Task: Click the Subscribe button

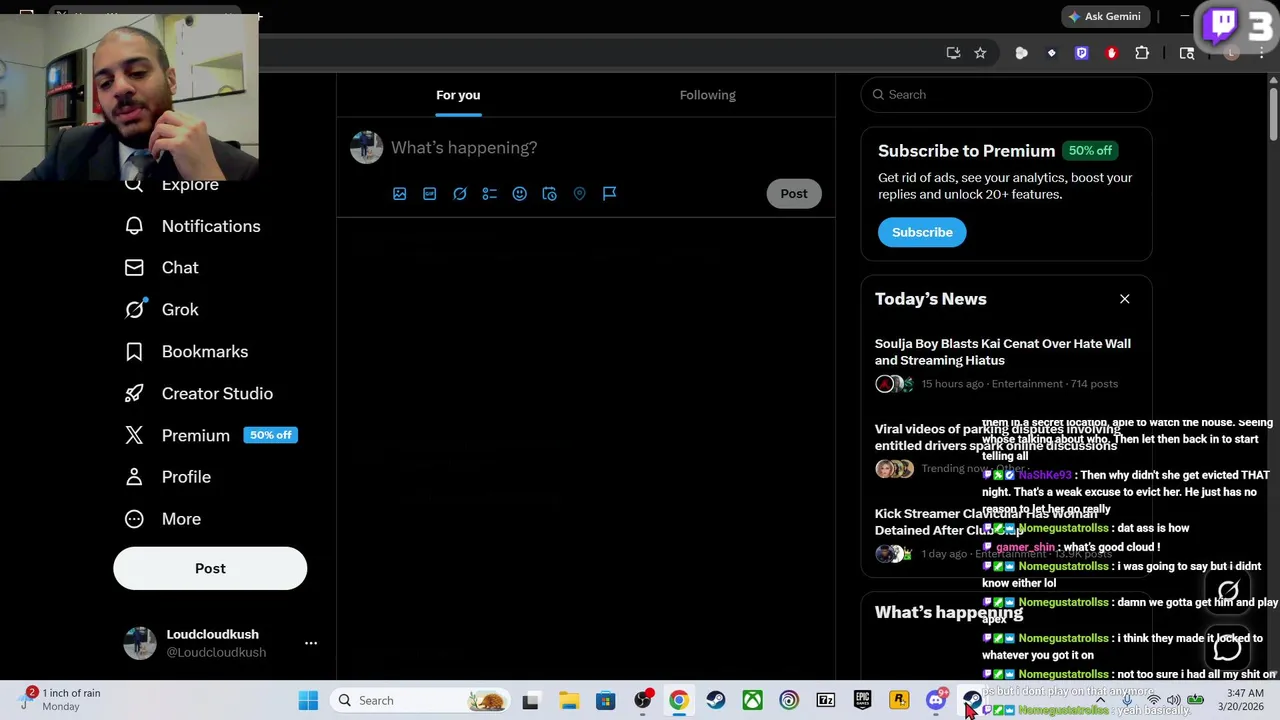Action: [x=922, y=232]
